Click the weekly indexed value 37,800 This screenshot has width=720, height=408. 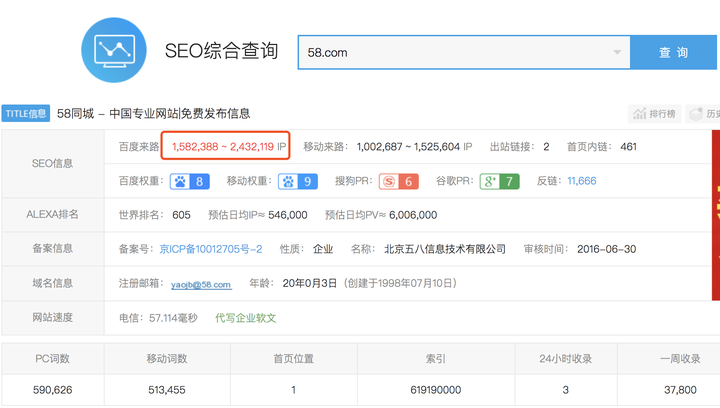point(680,390)
